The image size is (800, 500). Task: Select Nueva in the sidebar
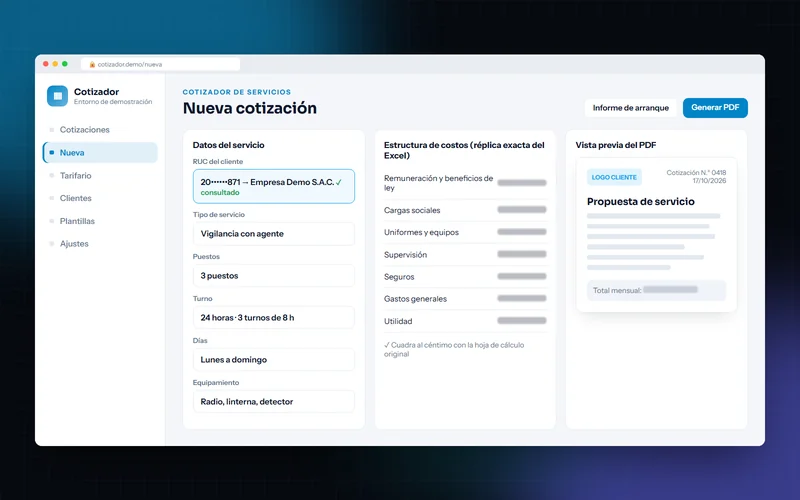pyautogui.click(x=100, y=153)
